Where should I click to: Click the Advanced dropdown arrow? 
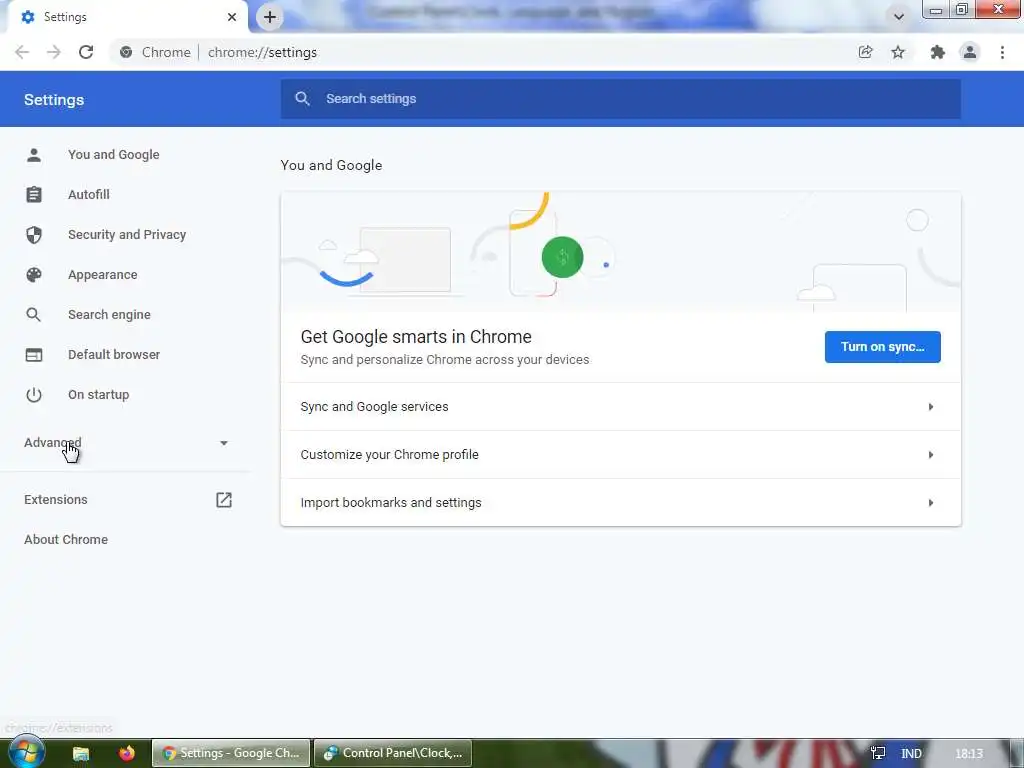(x=224, y=443)
